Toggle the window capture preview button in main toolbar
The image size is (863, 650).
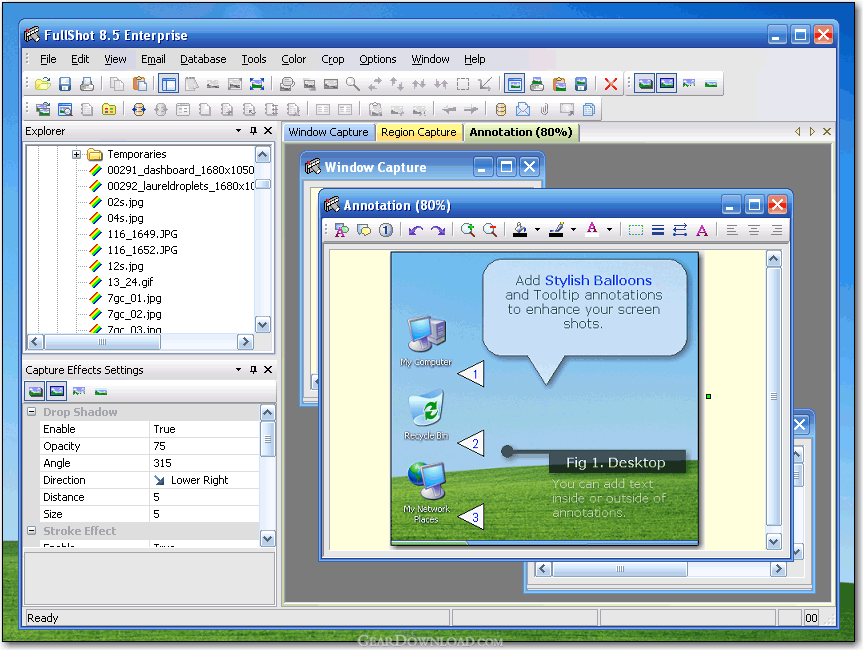coord(514,84)
